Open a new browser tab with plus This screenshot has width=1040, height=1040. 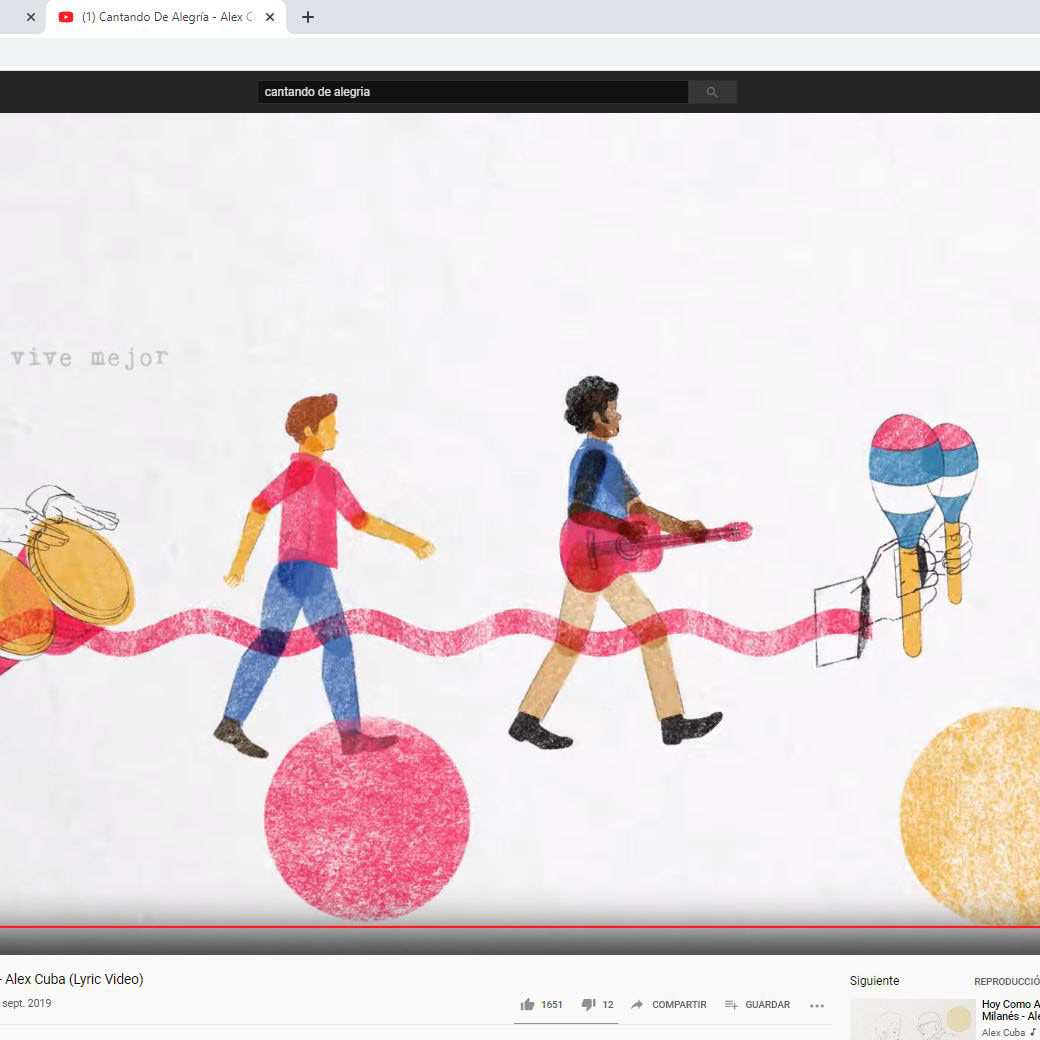pyautogui.click(x=308, y=17)
